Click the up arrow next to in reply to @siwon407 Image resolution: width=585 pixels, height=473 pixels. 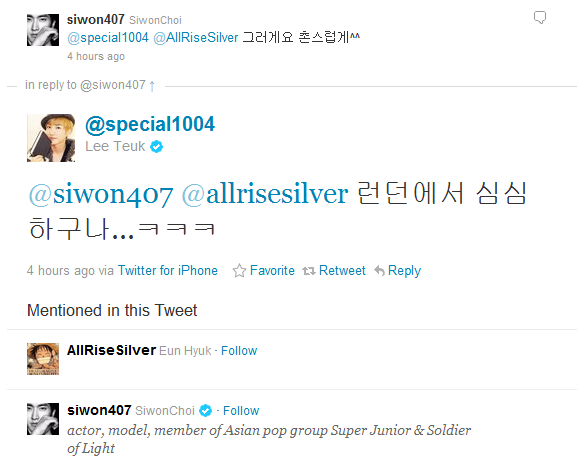point(152,86)
